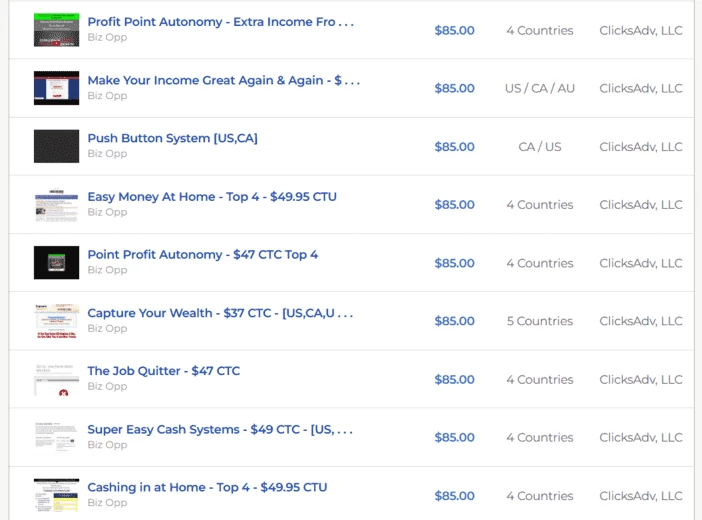
Task: Open The Job Quitter $47 CTC link
Action: pyautogui.click(x=163, y=371)
